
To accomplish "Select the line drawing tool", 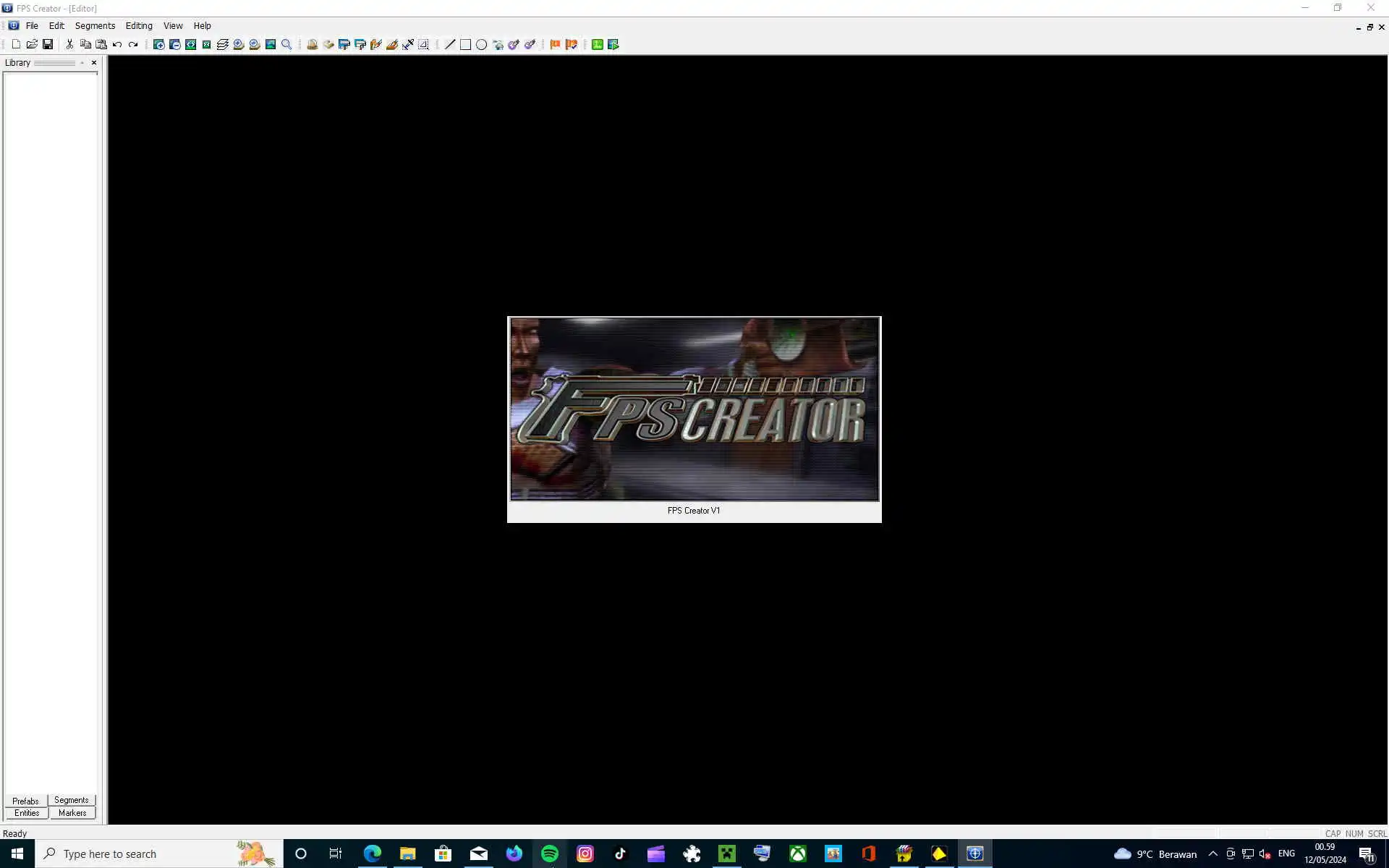I will pos(450,44).
